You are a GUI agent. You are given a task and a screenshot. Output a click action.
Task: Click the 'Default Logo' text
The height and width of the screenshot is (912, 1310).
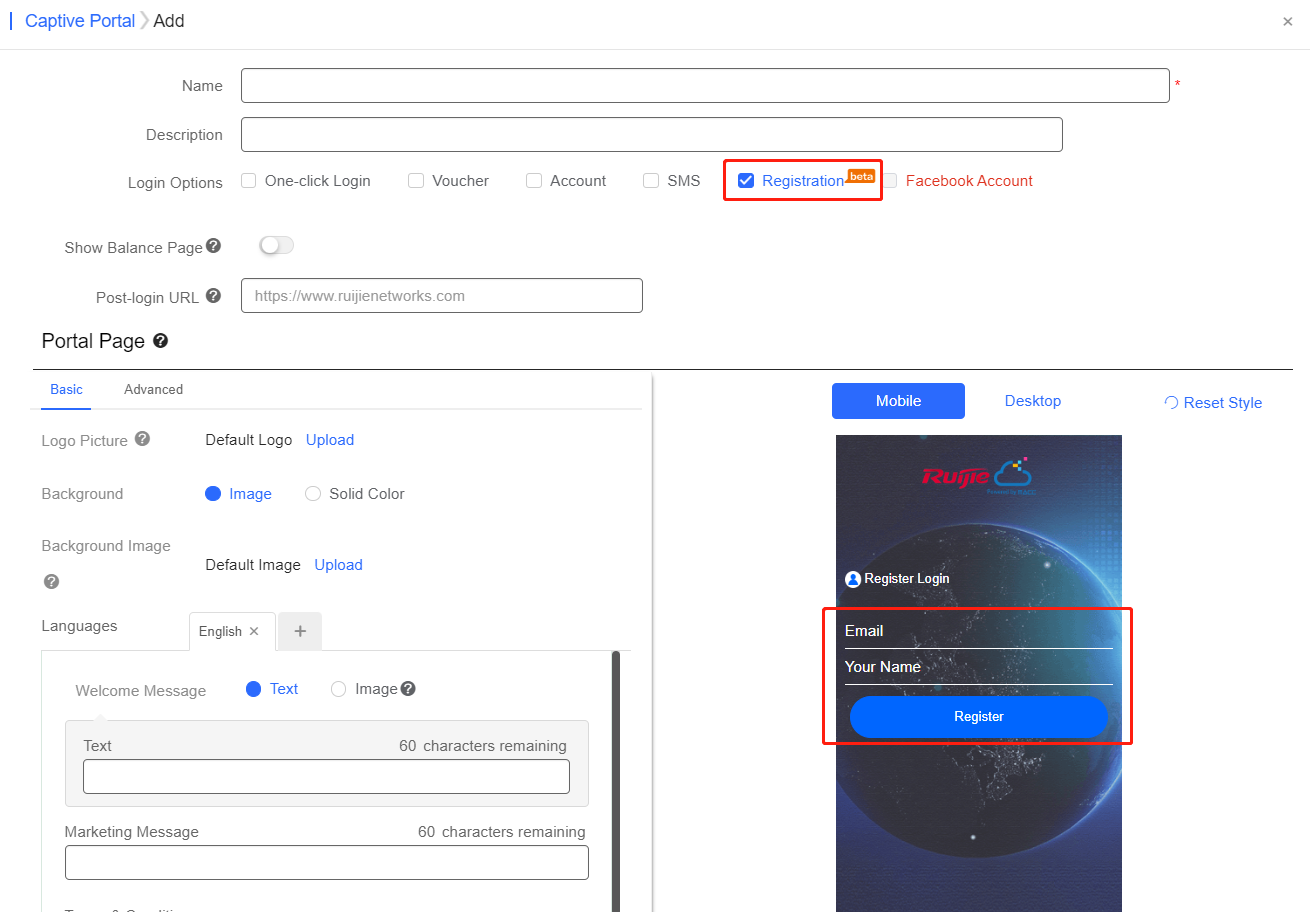pyautogui.click(x=249, y=440)
